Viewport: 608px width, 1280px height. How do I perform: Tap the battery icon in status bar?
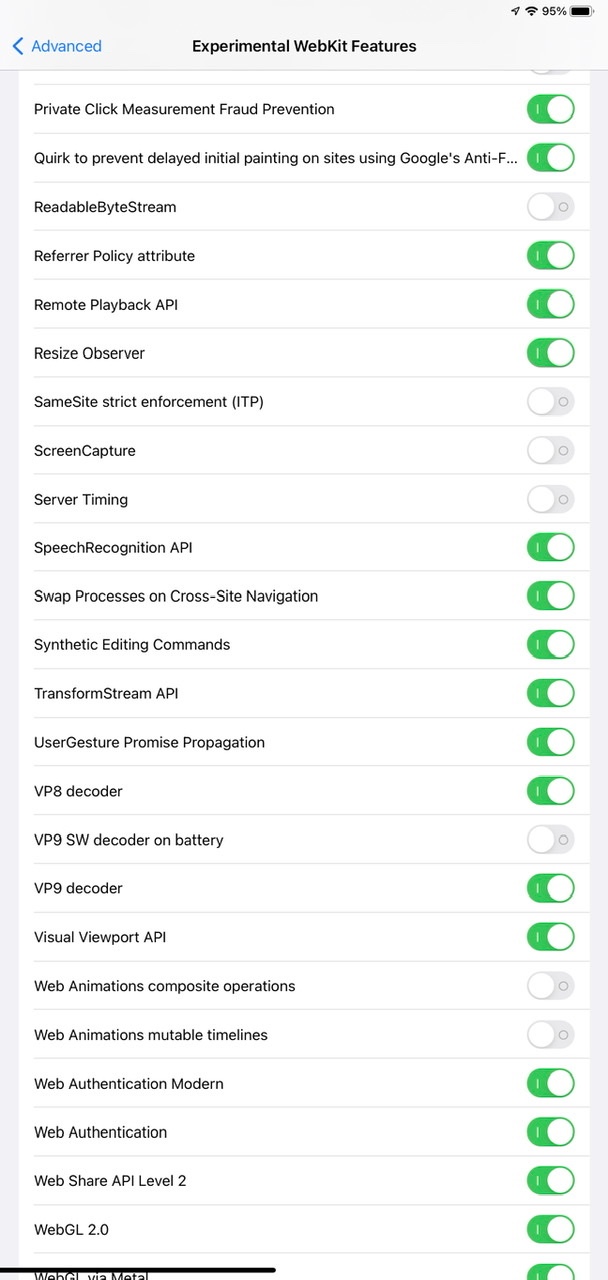tap(582, 11)
